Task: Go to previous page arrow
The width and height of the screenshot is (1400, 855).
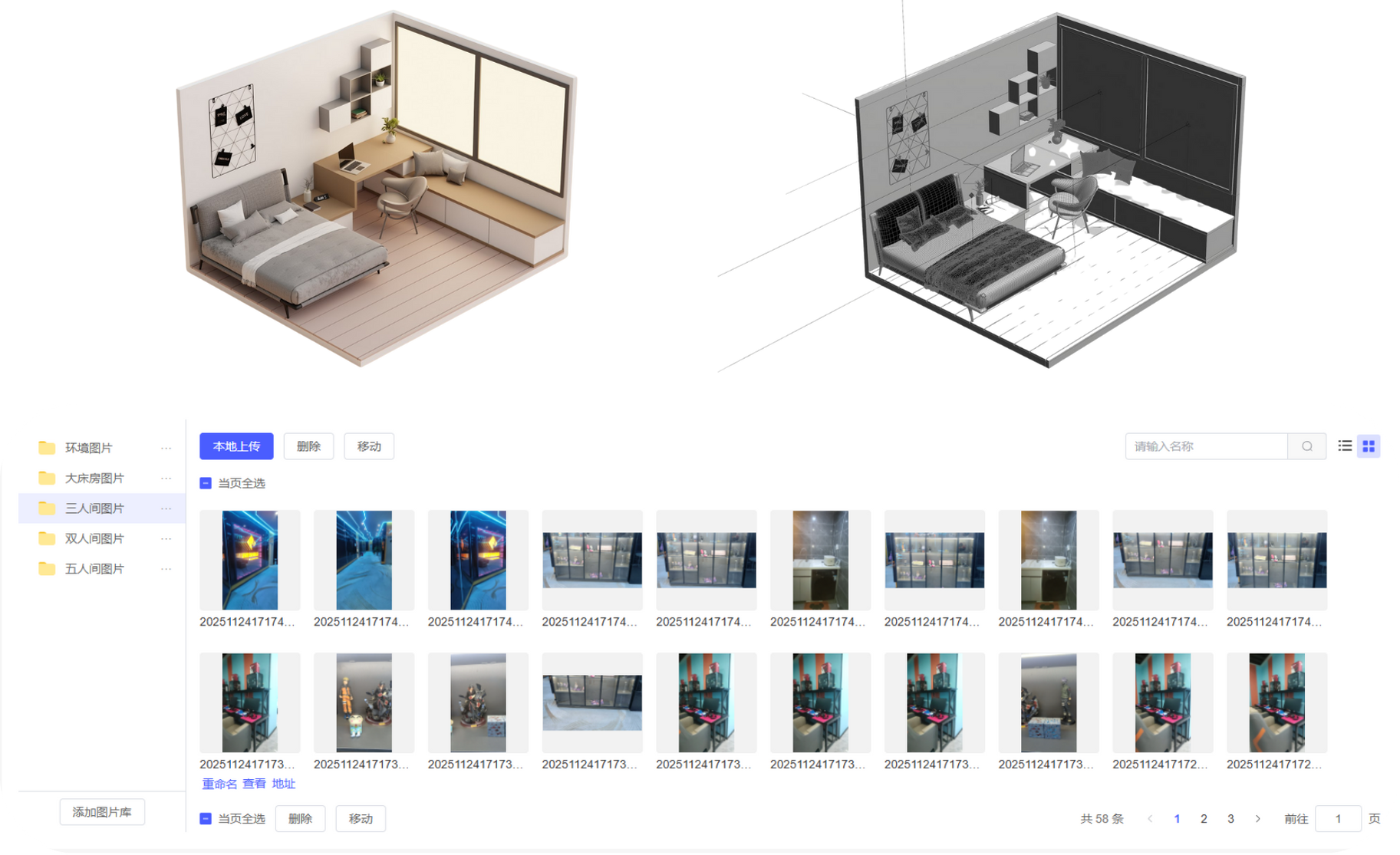Action: (x=1150, y=819)
